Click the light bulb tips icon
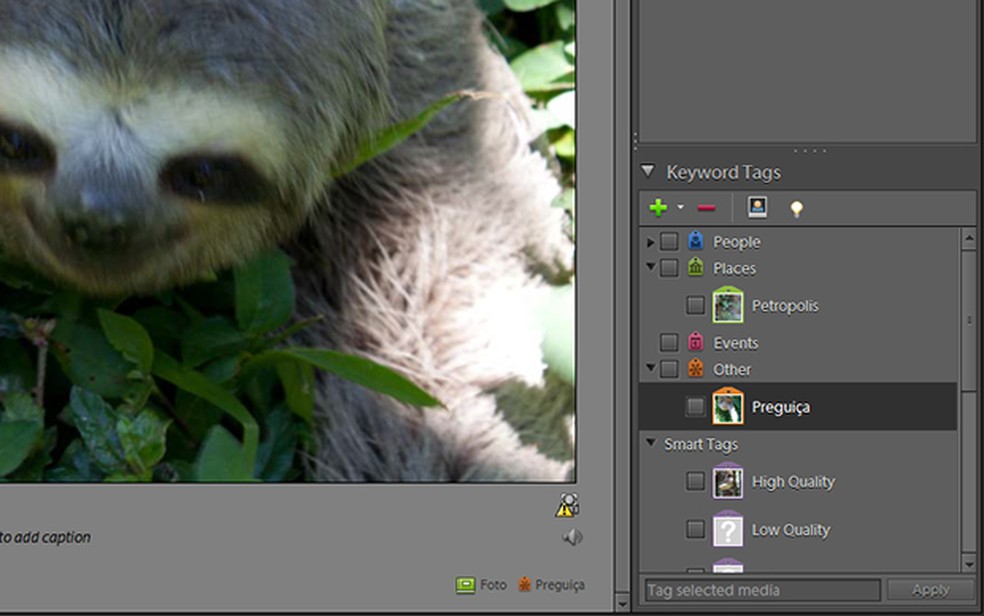Screen dimensions: 984x616 pos(796,209)
